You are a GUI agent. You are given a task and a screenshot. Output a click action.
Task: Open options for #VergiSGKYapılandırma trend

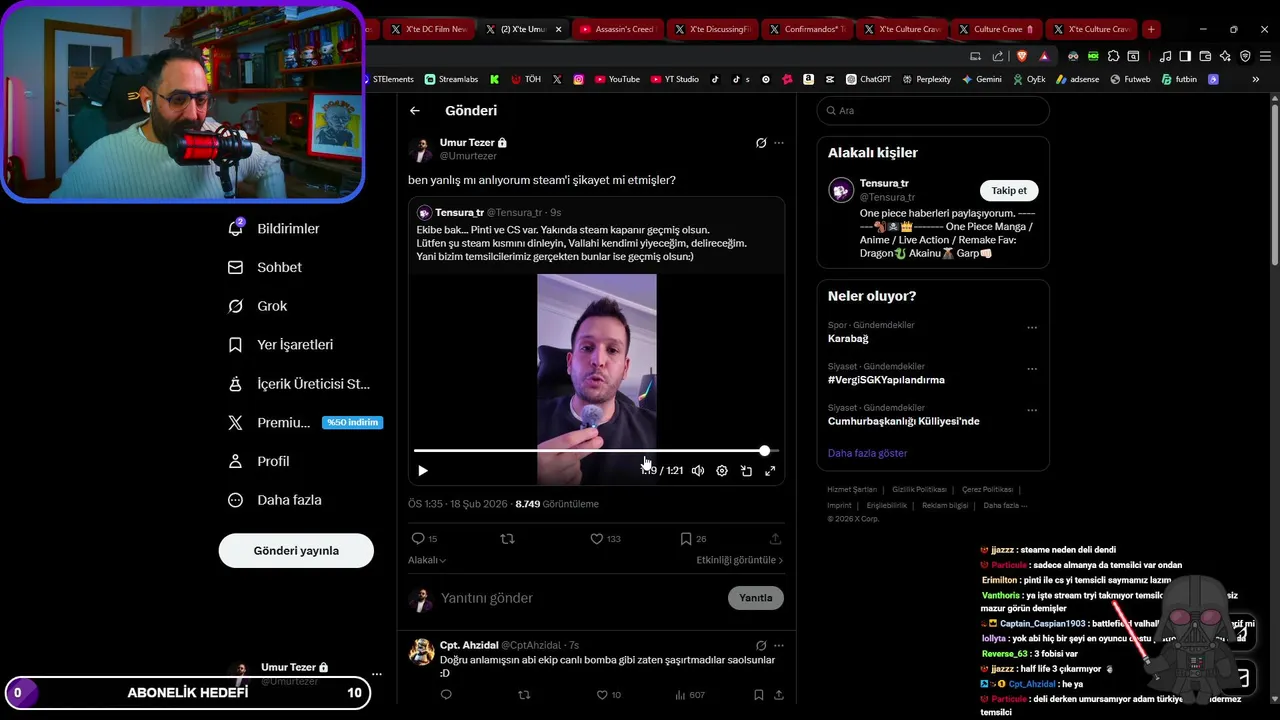coord(1032,369)
